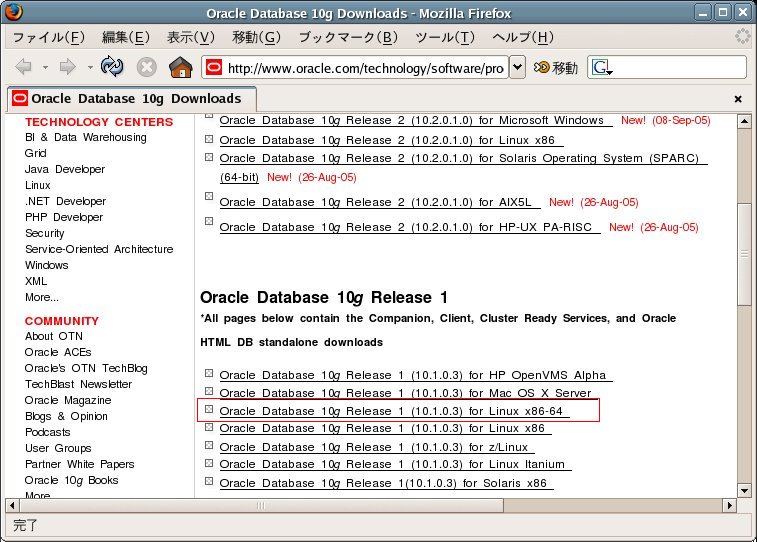Click bullet icon beside Linux Itanium entry
This screenshot has height=542, width=757.
[x=209, y=463]
